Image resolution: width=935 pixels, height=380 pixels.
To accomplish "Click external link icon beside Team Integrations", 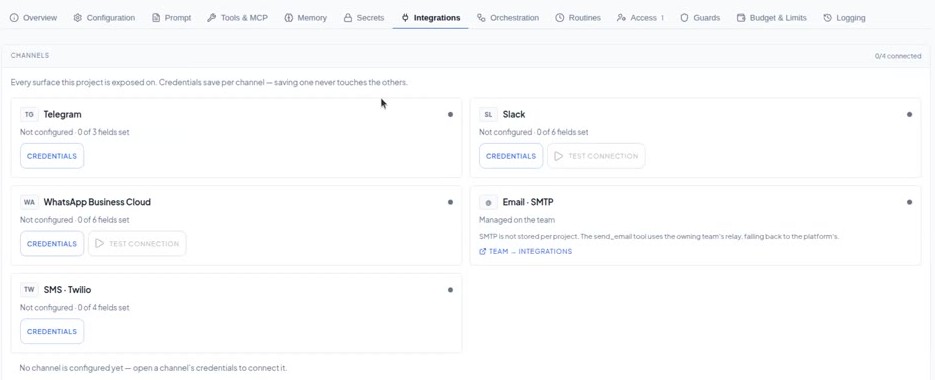I will [482, 252].
